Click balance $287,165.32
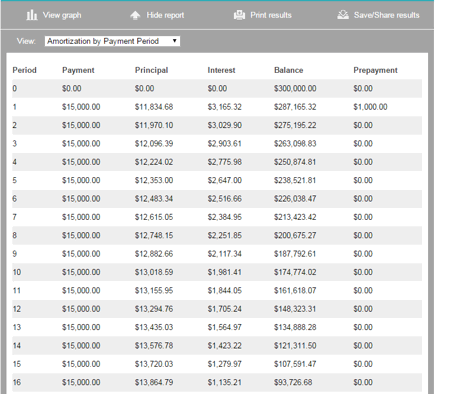Viewport: 450px width, 394px height. tap(295, 107)
